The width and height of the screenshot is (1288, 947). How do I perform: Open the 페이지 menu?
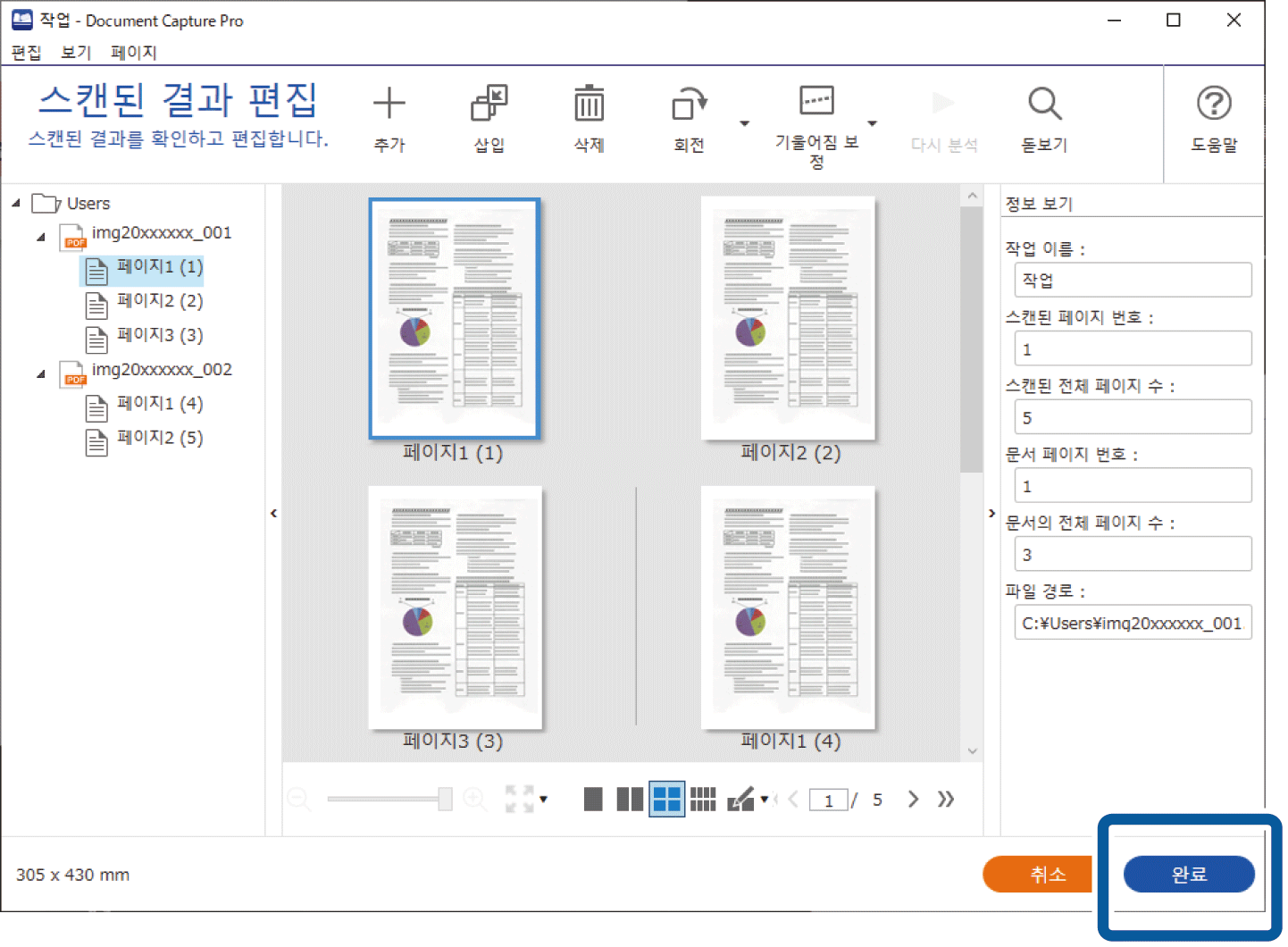[x=133, y=52]
